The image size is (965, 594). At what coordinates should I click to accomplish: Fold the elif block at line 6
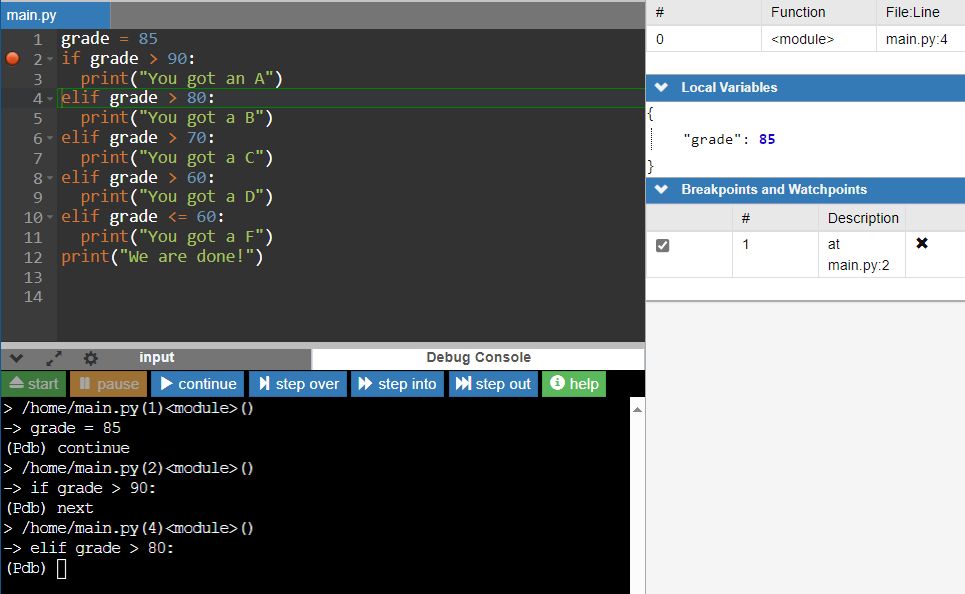[50, 139]
